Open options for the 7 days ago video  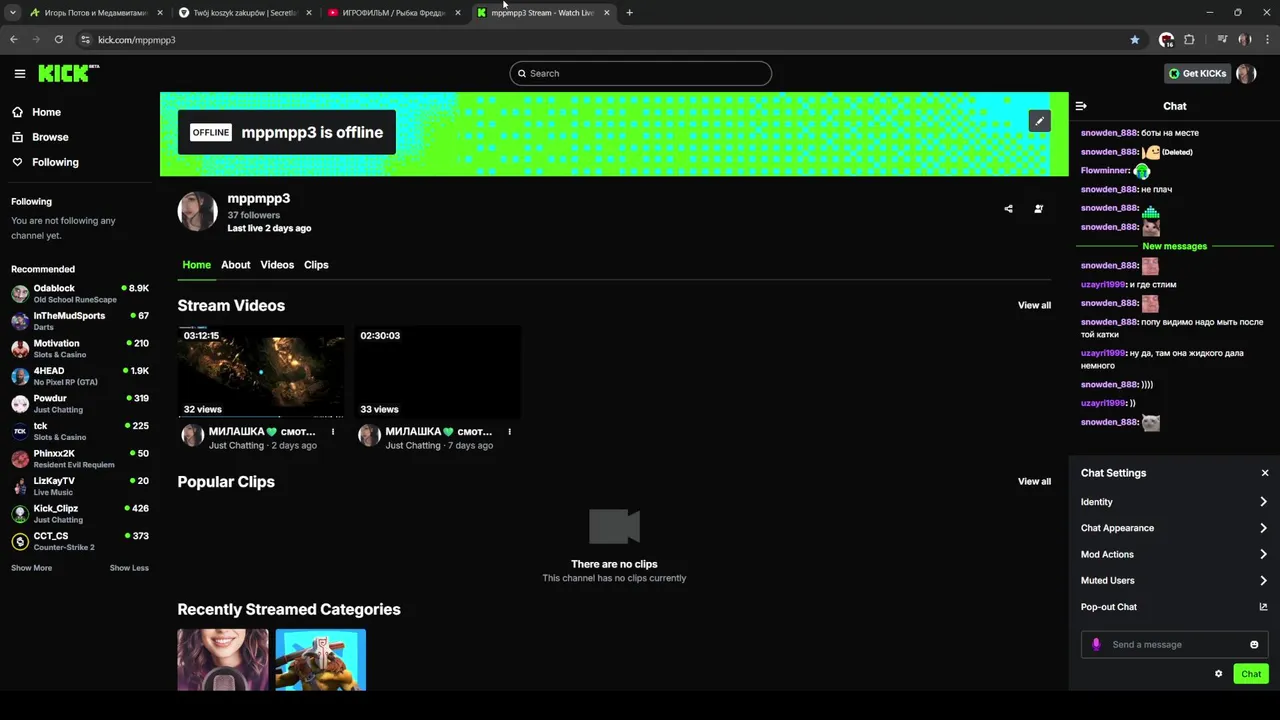pos(509,432)
